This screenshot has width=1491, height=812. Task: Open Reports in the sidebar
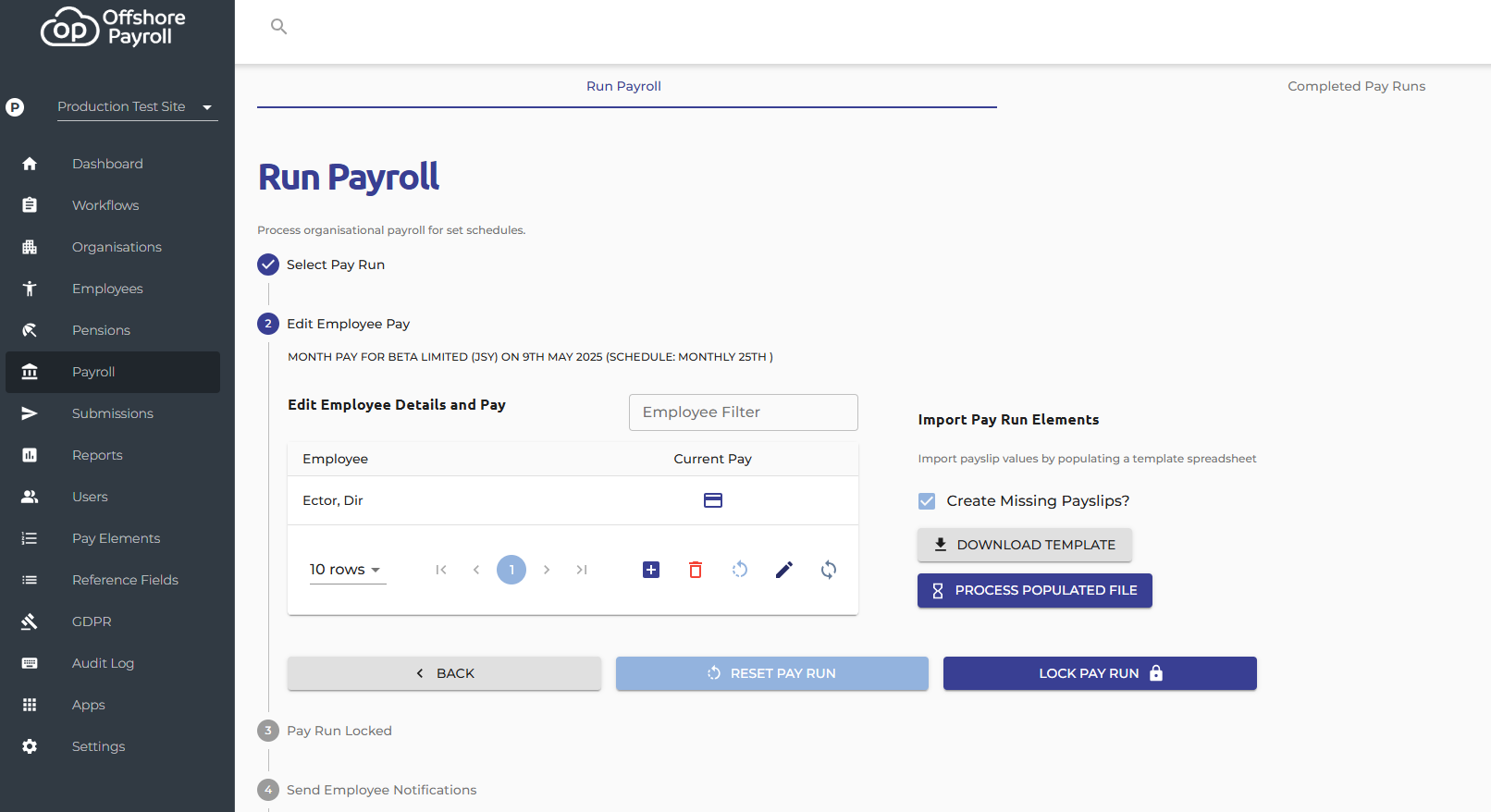click(x=113, y=455)
